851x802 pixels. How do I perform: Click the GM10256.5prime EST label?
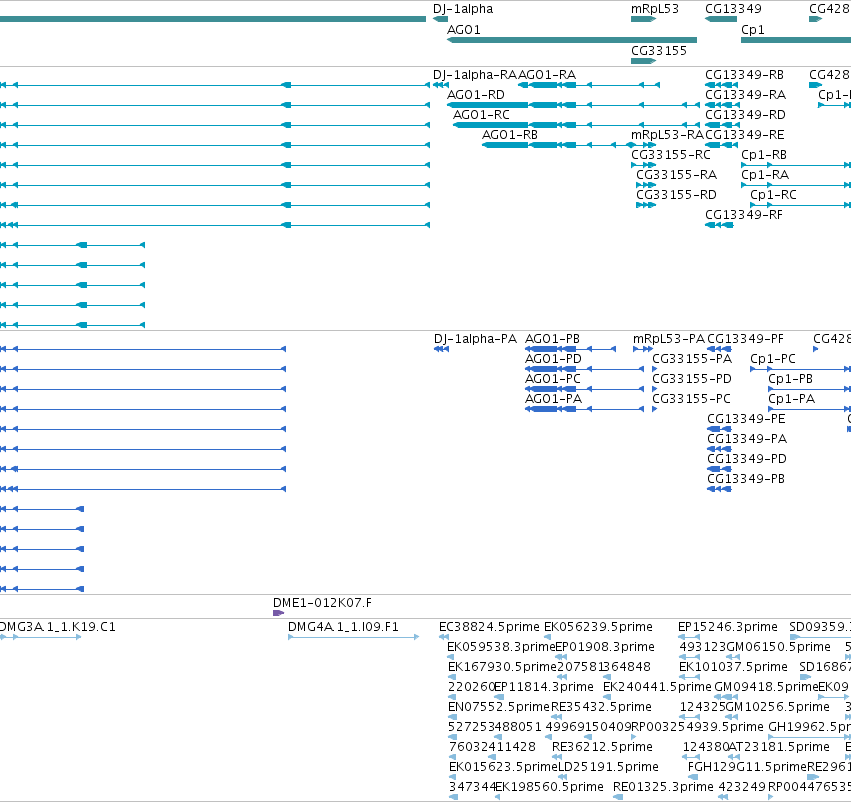(x=777, y=707)
